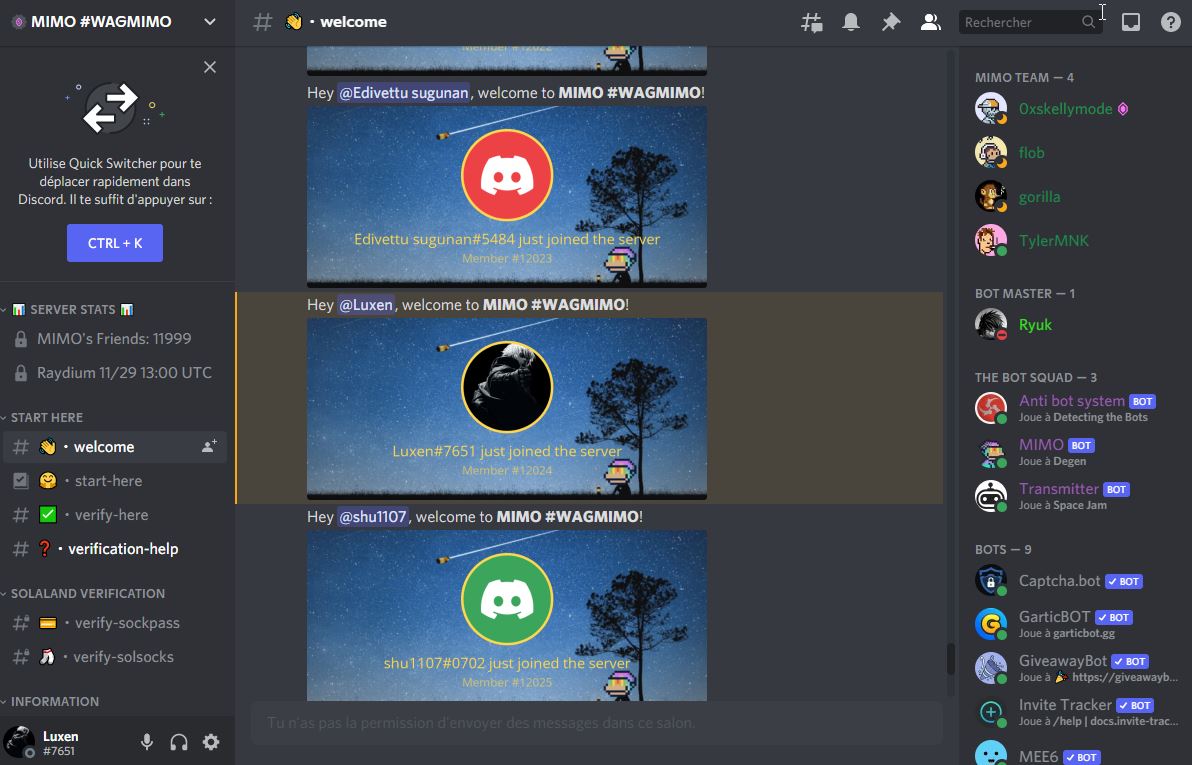Open MEE6 bot profile
Viewport: 1192px width, 765px height.
[1074, 754]
